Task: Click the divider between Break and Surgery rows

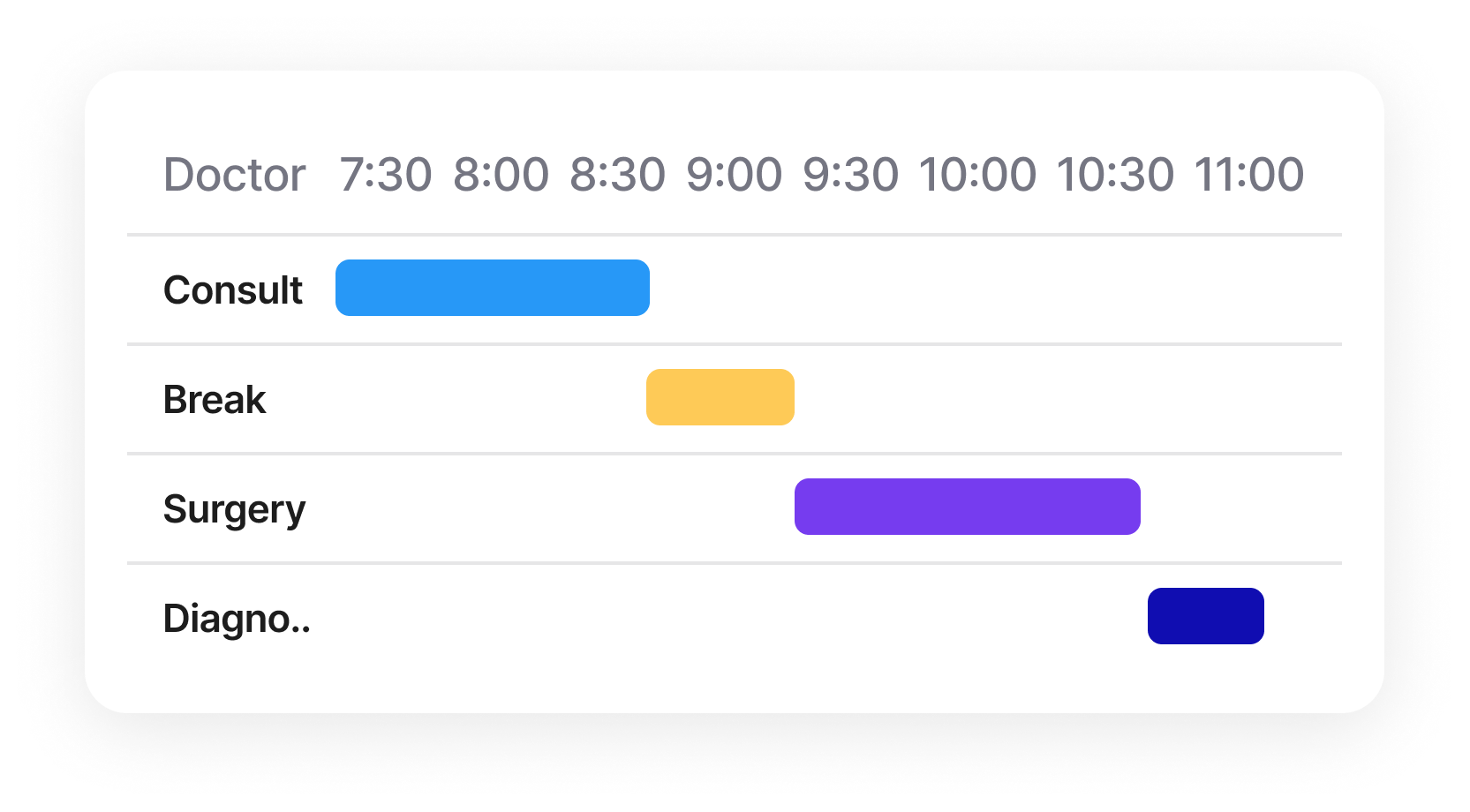Action: click(734, 454)
